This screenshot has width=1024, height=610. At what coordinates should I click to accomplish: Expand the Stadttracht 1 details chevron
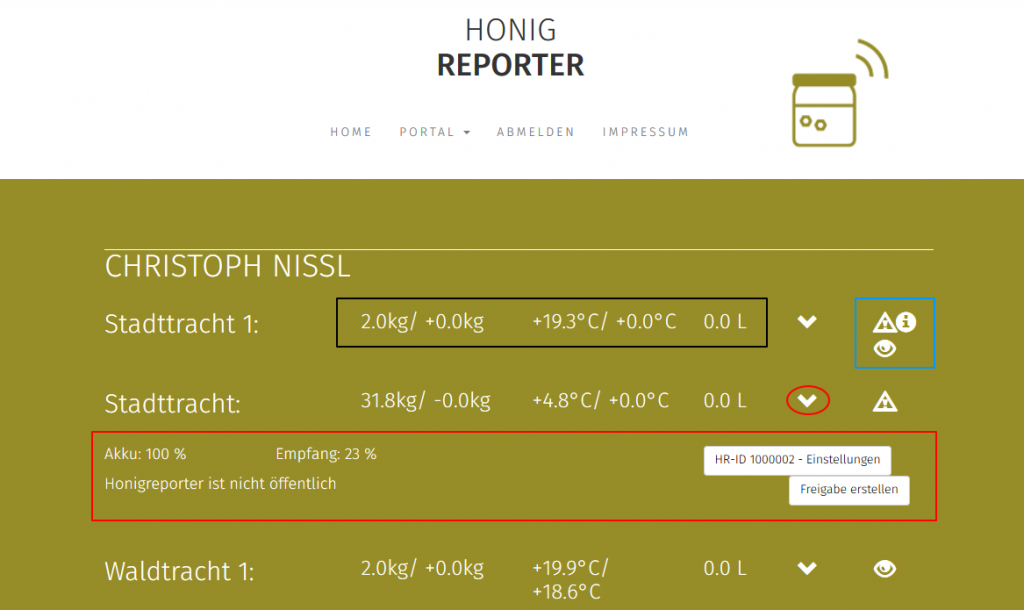(807, 322)
